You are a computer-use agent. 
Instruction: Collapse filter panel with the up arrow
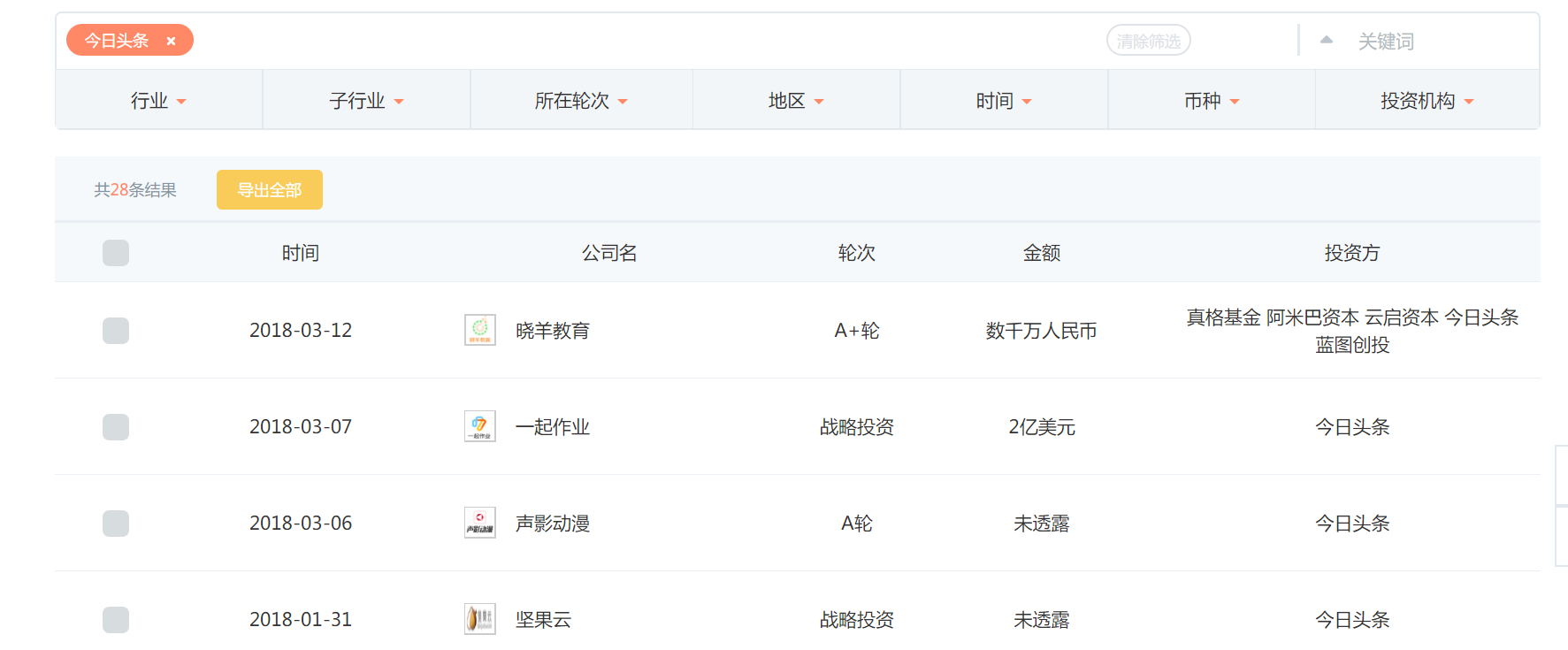1326,40
